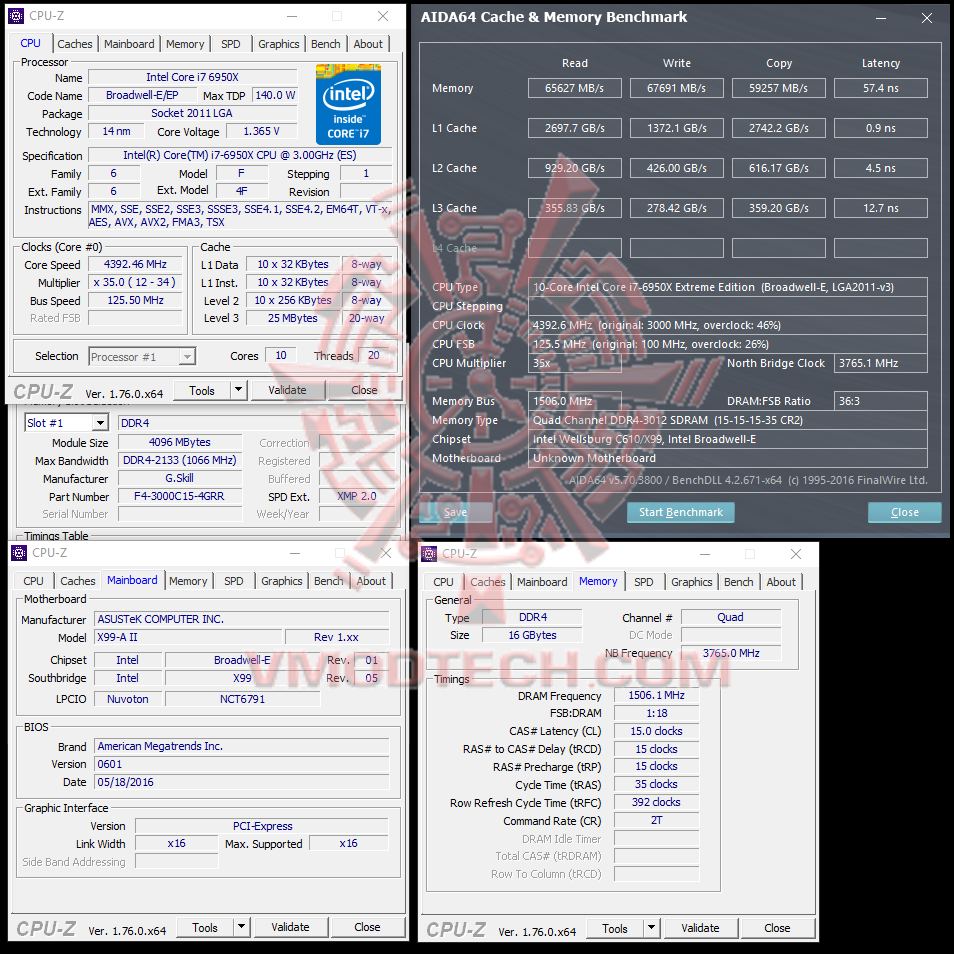Click Validate button in Mainboard CPU-Z window
The height and width of the screenshot is (954, 954).
tap(290, 927)
